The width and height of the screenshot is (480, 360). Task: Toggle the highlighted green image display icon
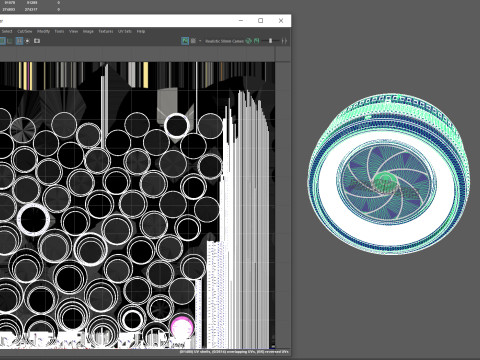185,41
